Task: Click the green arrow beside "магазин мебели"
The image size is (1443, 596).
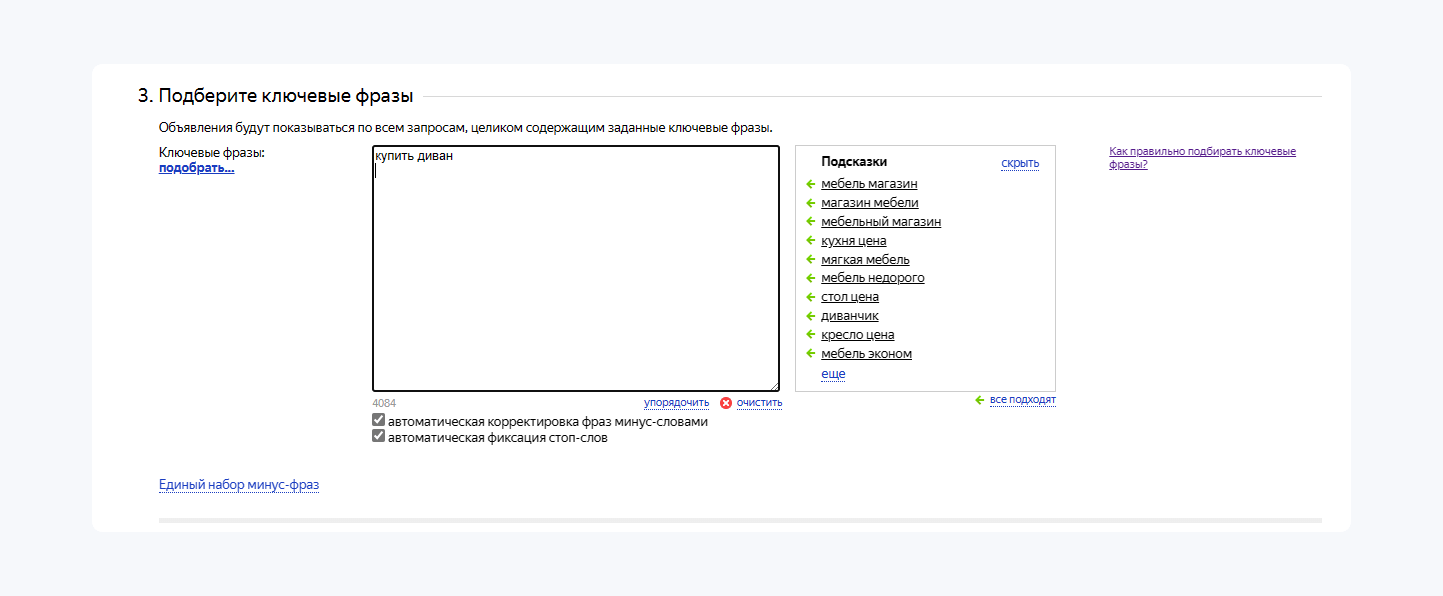Action: [x=811, y=203]
